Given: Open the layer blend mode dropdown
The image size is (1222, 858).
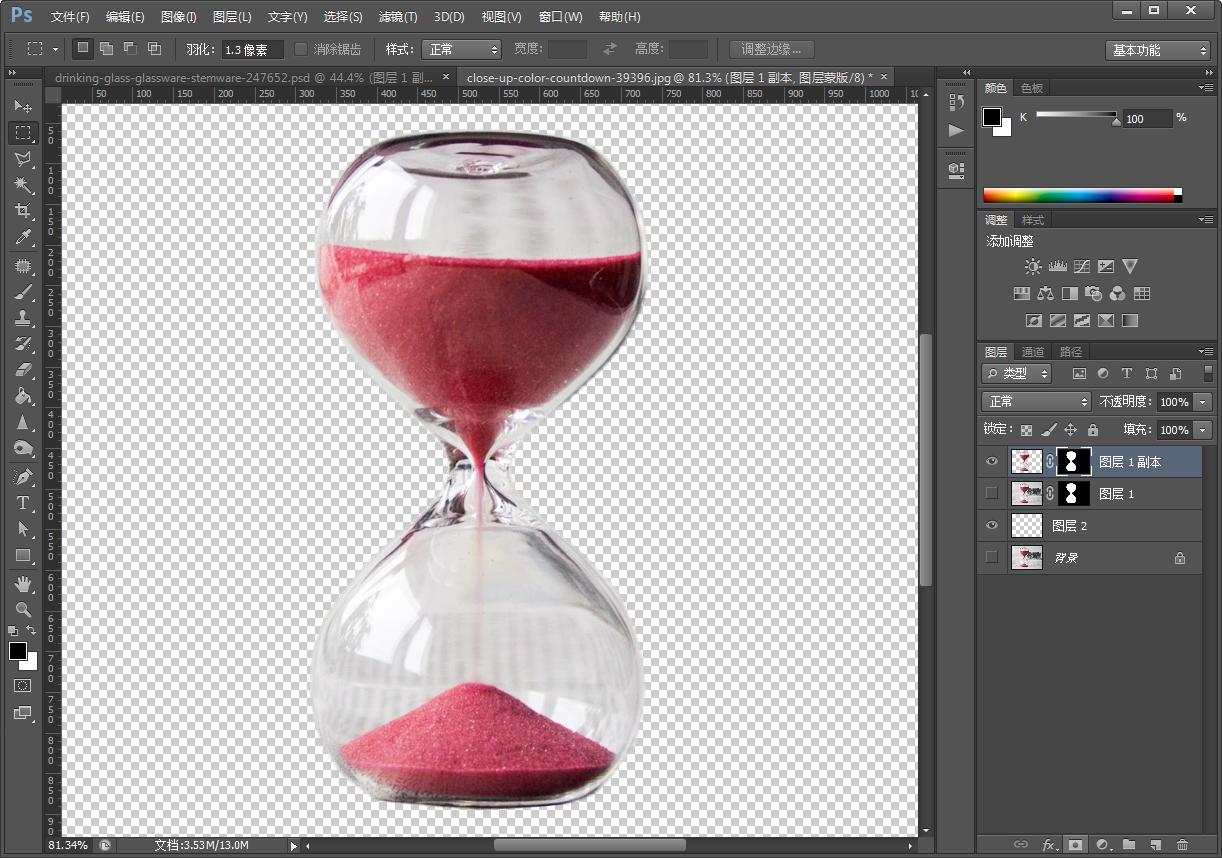Looking at the screenshot, I should (x=1036, y=401).
